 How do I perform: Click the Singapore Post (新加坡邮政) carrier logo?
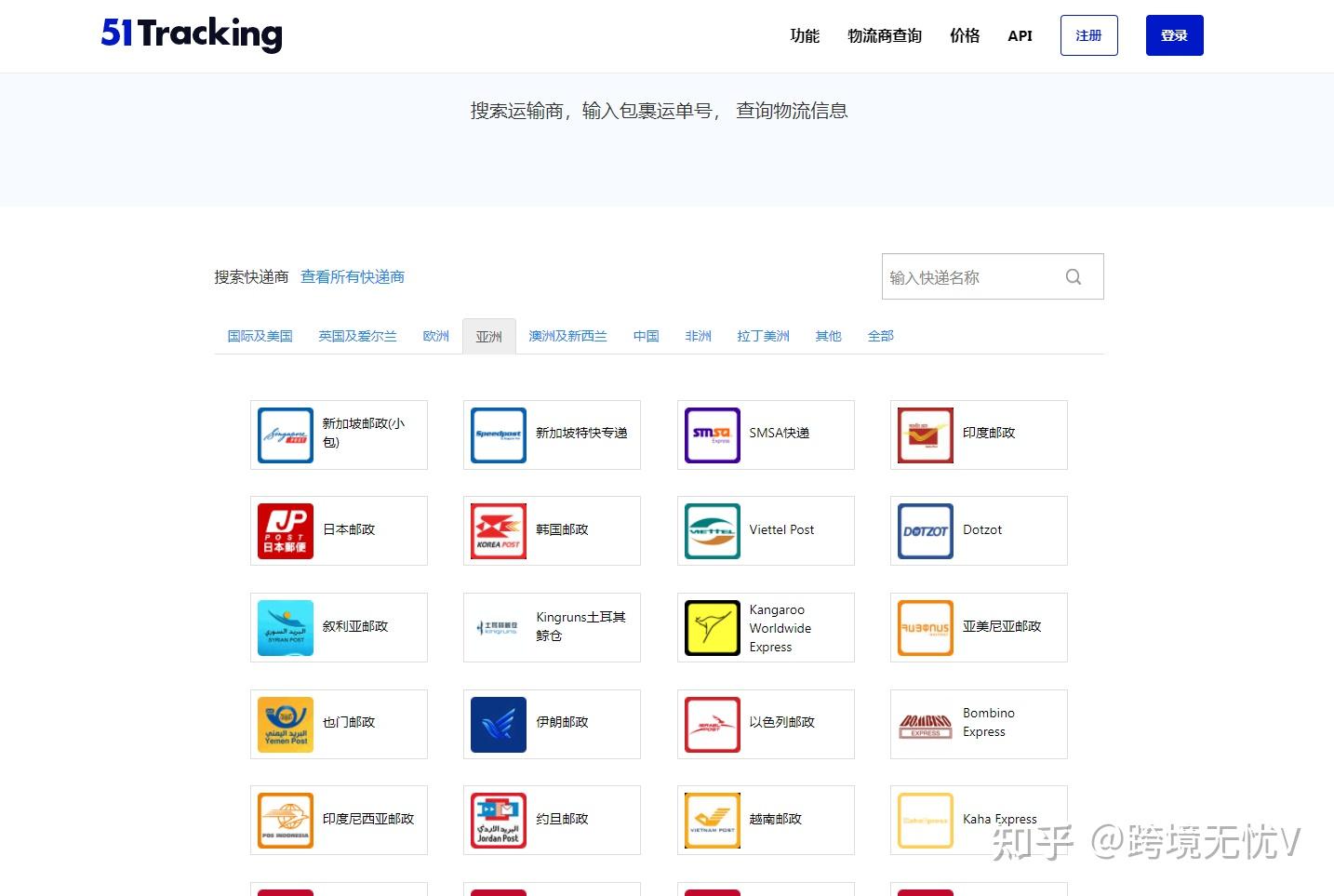(x=286, y=435)
